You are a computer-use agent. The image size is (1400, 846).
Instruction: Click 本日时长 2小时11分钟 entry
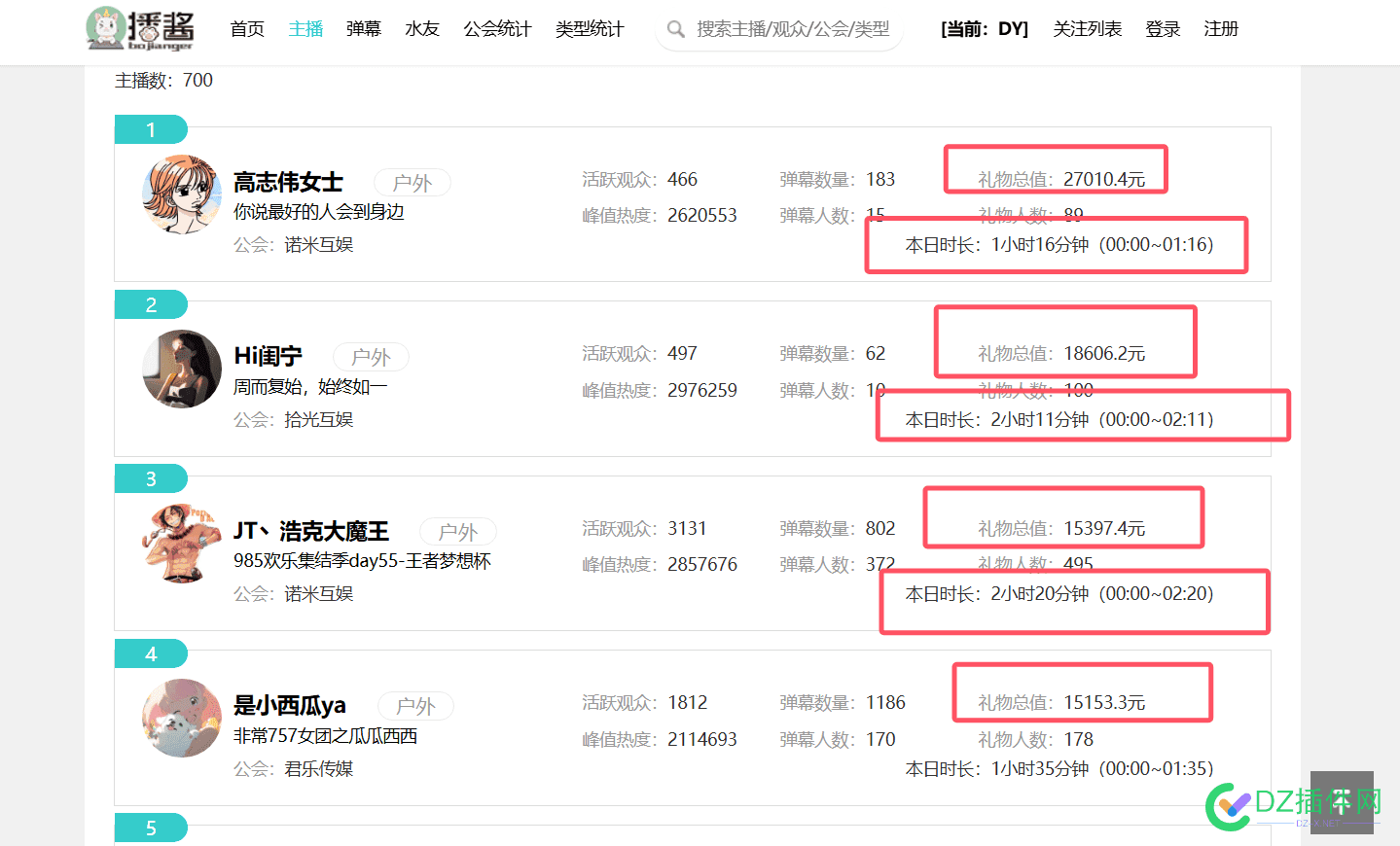[1059, 420]
